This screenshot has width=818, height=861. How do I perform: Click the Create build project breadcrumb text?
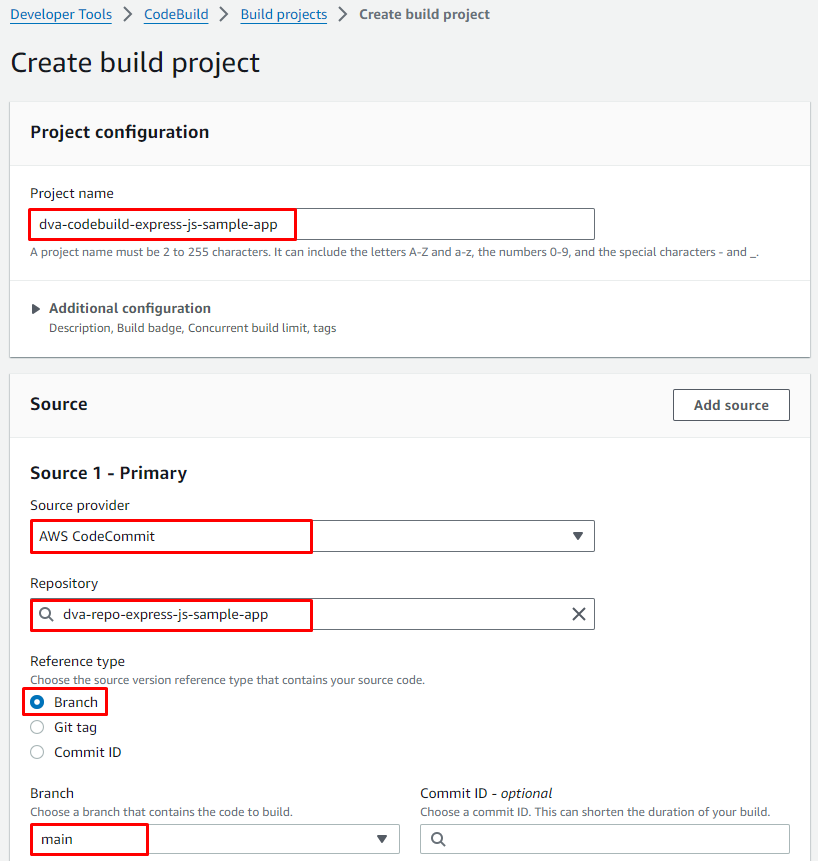(424, 15)
